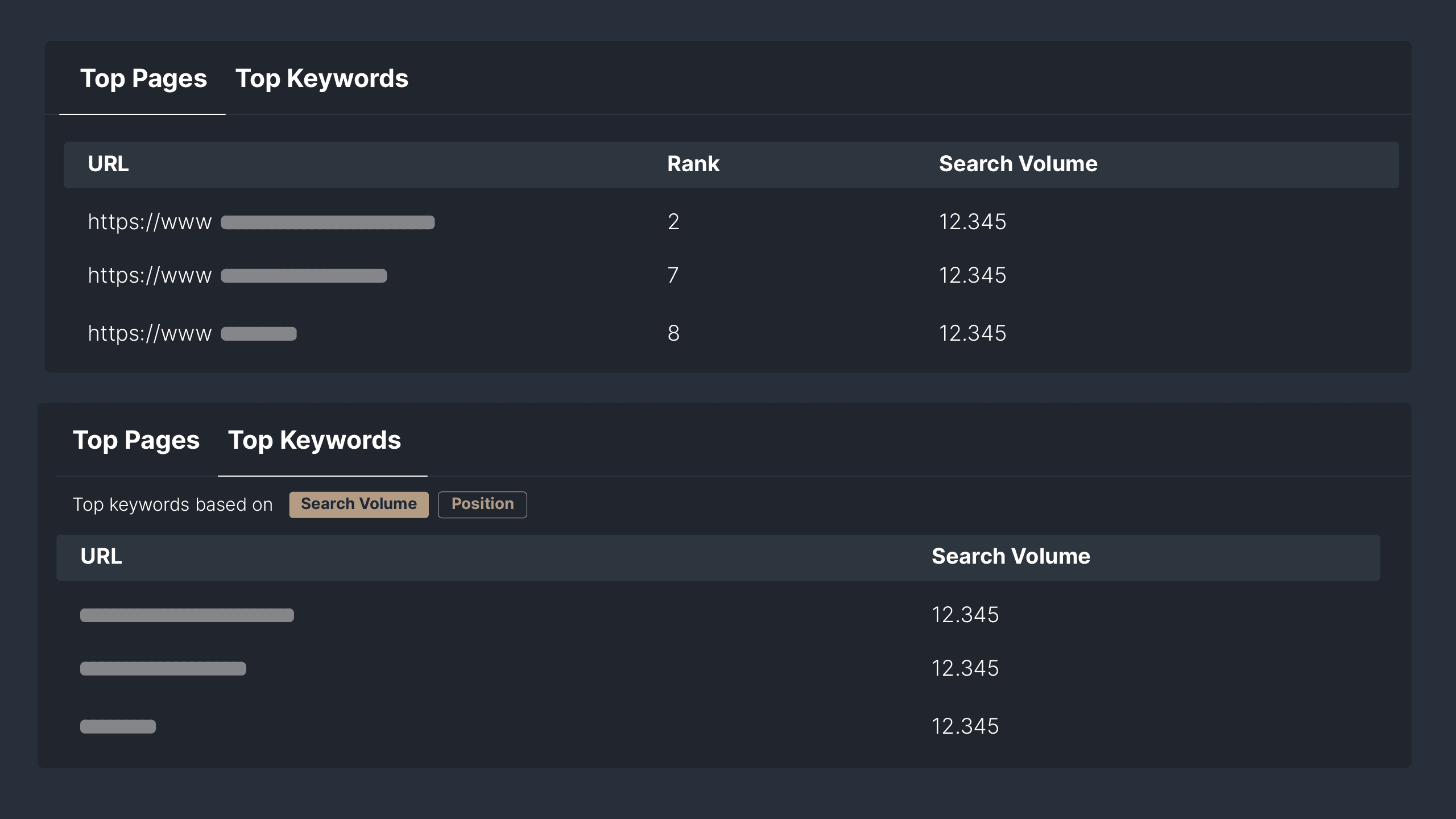Click the first keyword row placeholder
Screen dimensions: 1456x819
187,615
